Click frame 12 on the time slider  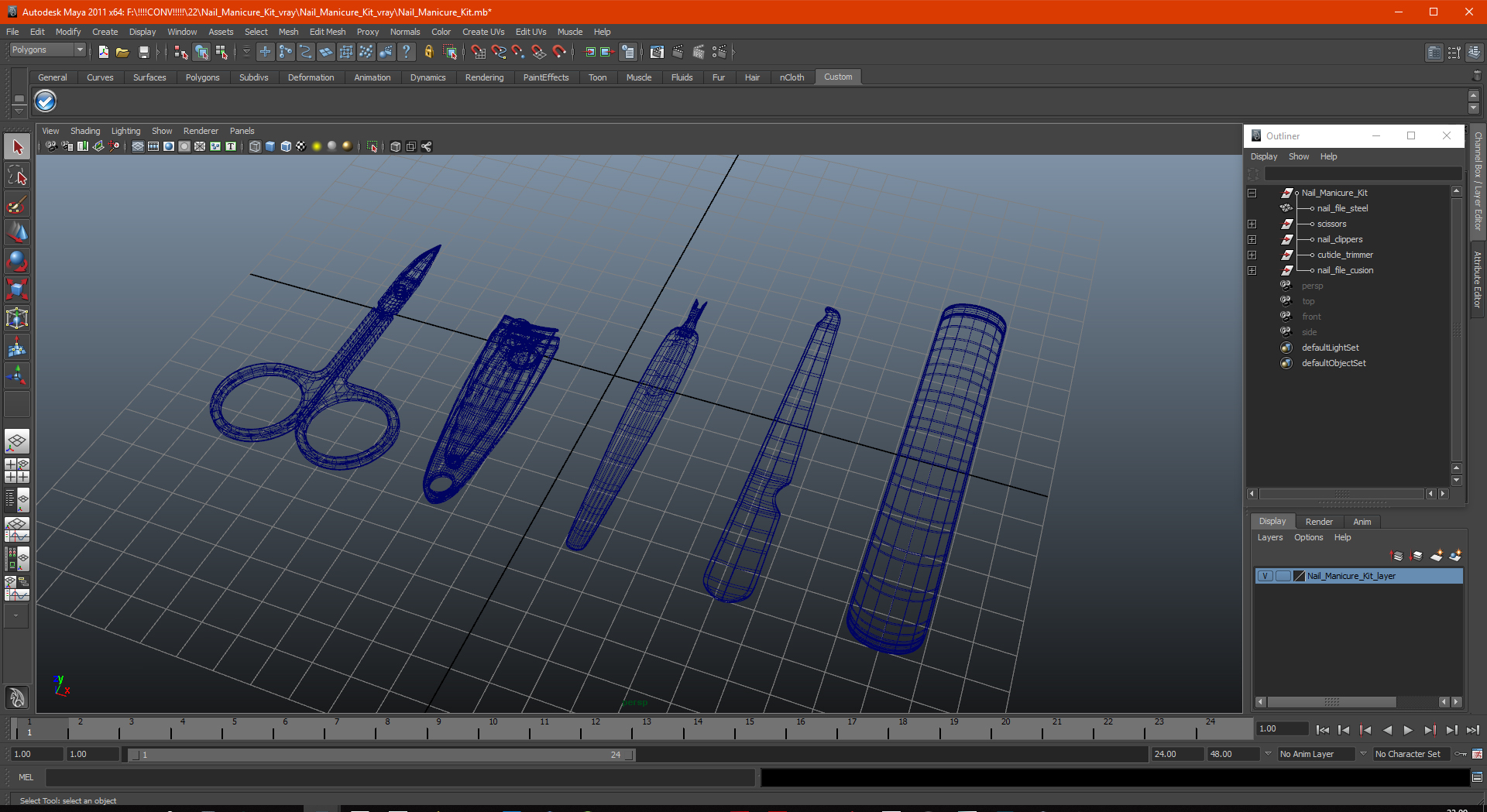pyautogui.click(x=595, y=728)
